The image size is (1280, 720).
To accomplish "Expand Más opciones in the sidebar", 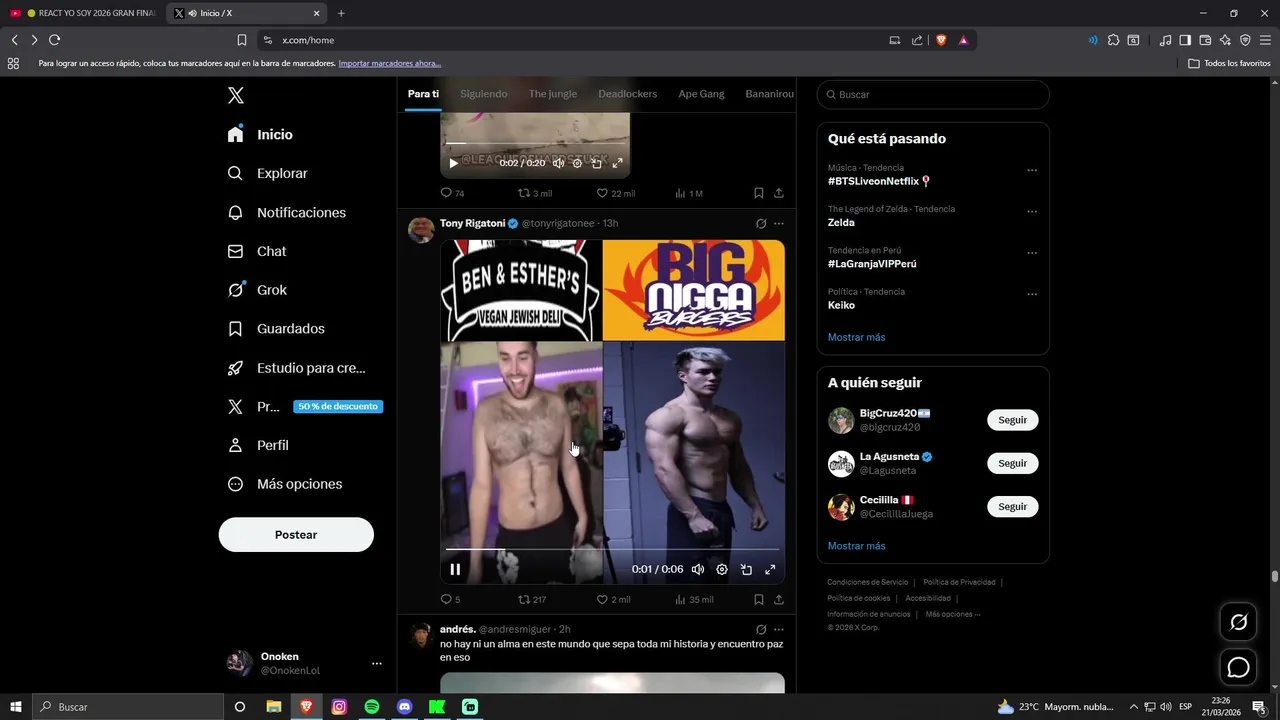I will tap(285, 484).
